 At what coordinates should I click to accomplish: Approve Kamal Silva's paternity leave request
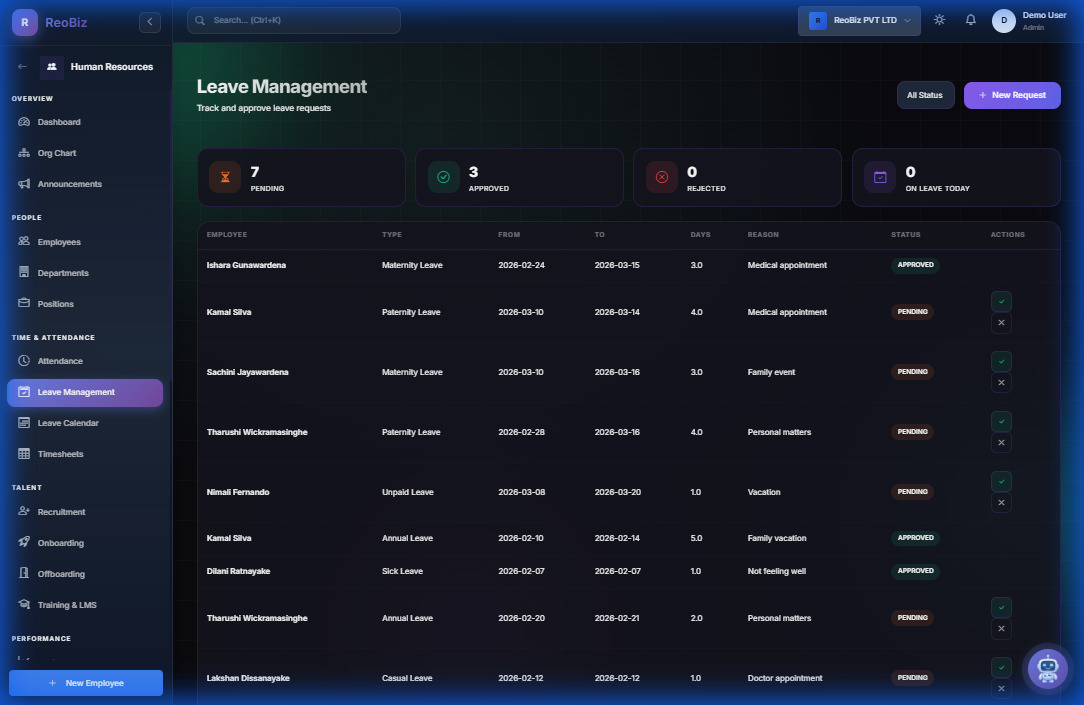tap(1001, 301)
